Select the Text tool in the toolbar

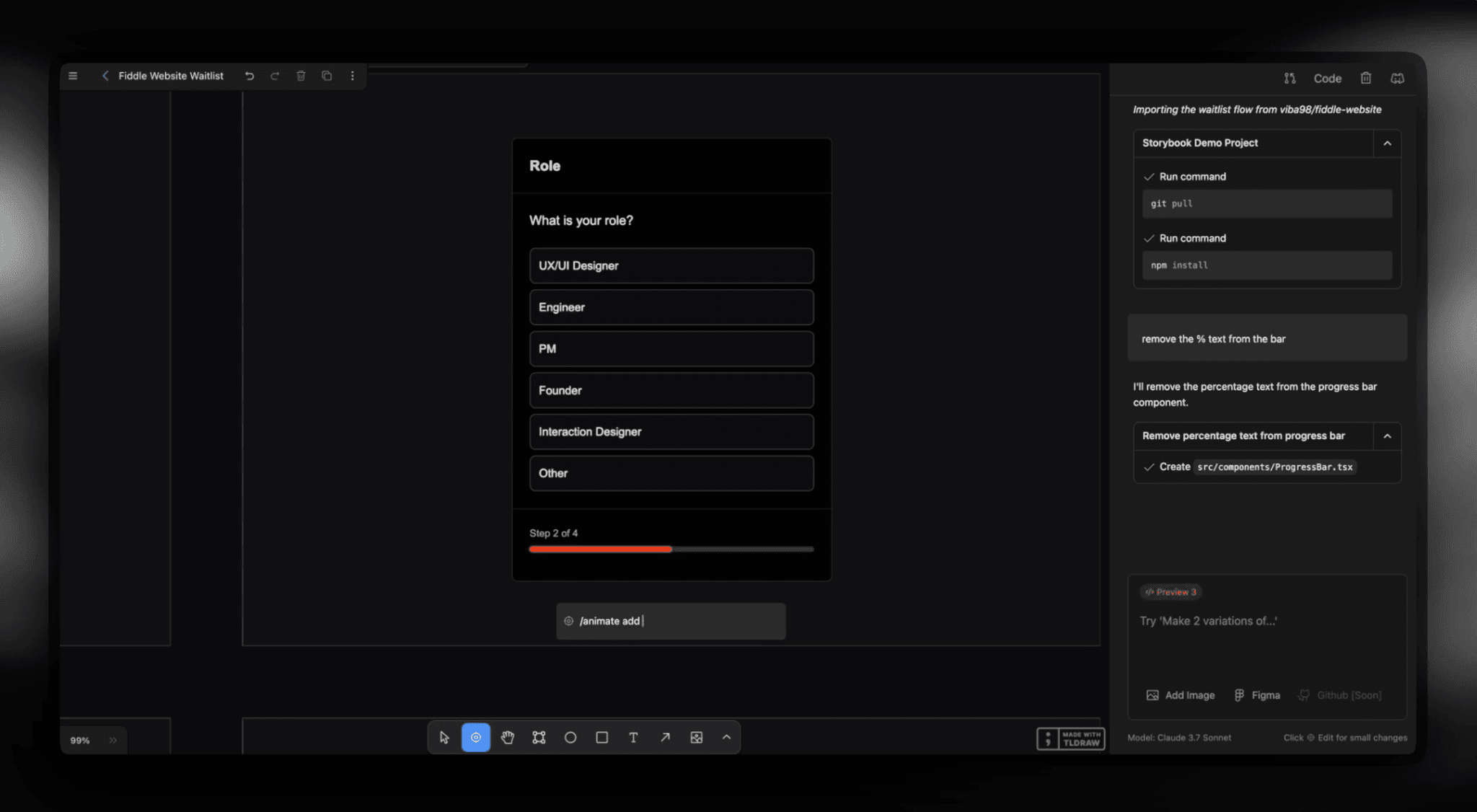633,737
